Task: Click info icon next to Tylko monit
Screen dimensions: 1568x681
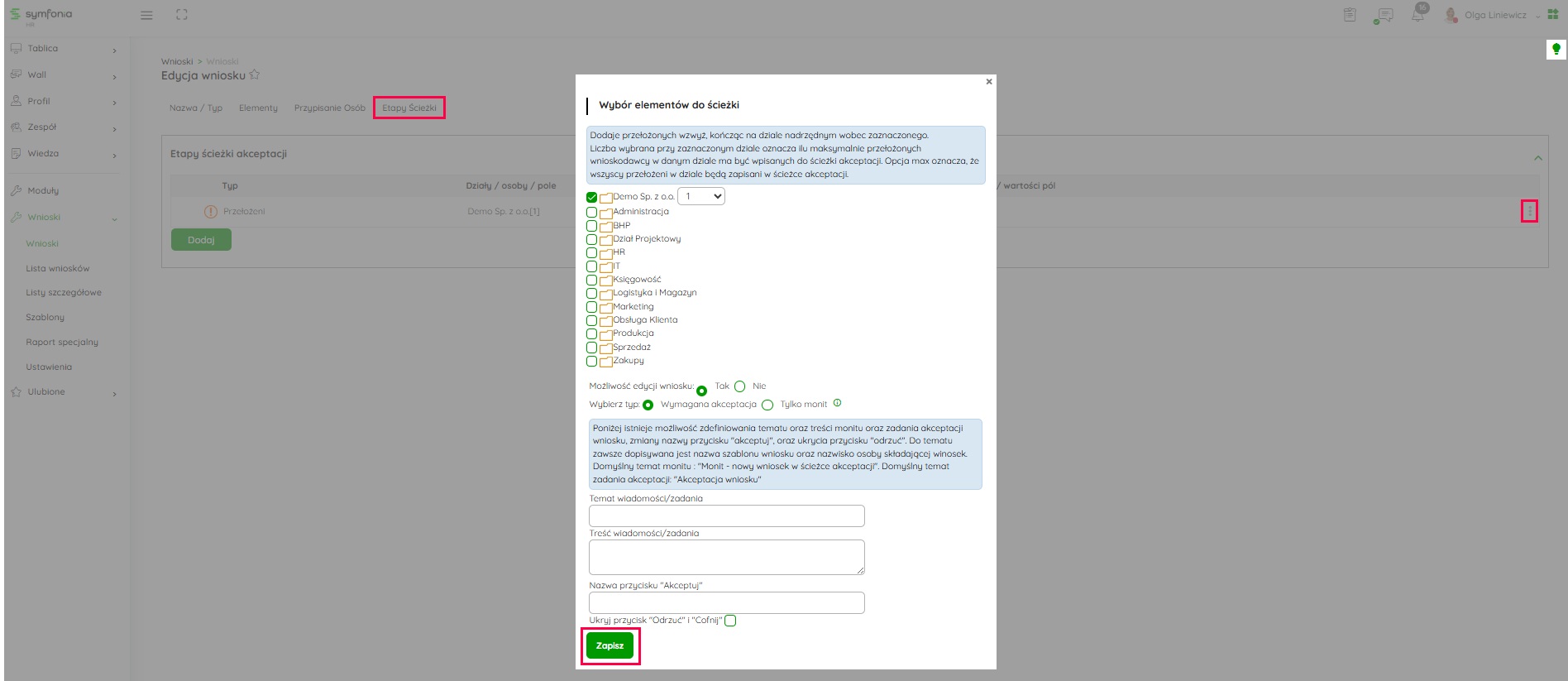Action: 837,404
